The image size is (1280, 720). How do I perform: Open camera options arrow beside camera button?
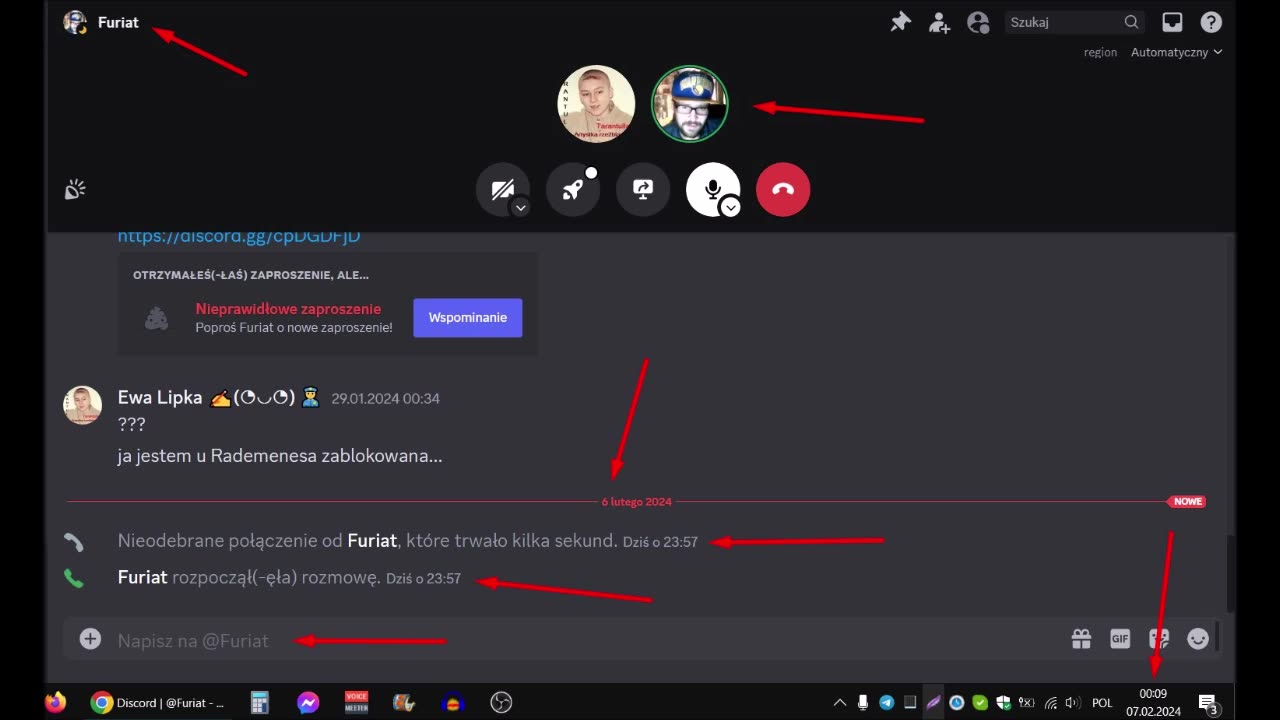[x=520, y=208]
